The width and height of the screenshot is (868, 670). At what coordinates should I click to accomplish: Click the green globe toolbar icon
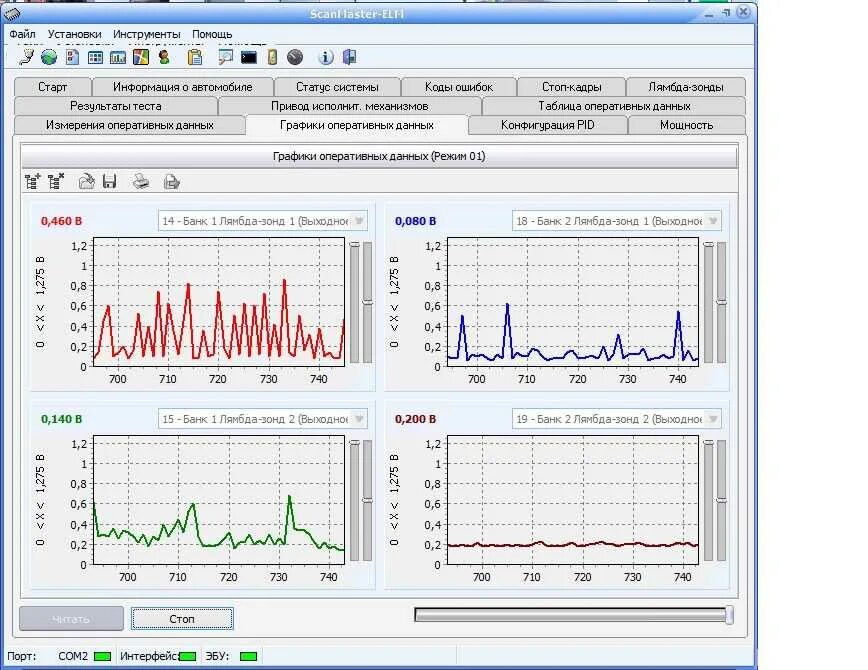click(x=49, y=57)
